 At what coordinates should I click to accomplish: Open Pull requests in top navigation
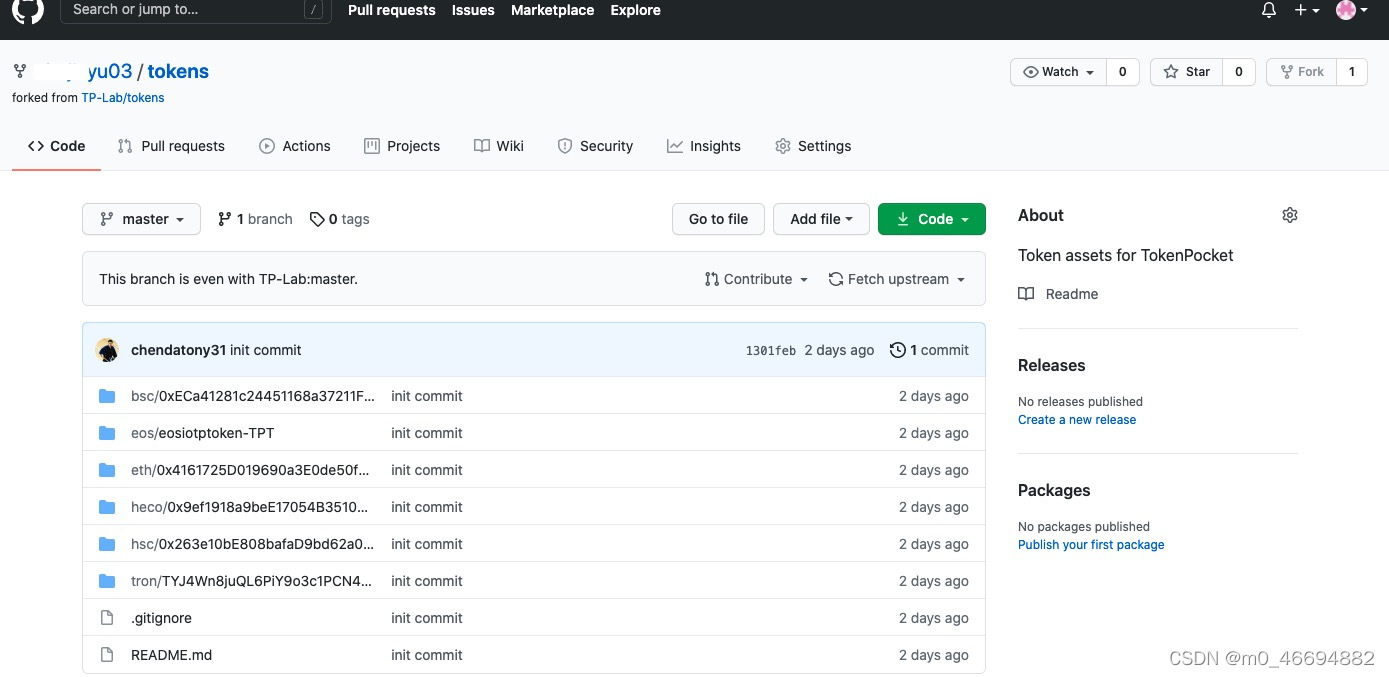[x=392, y=10]
